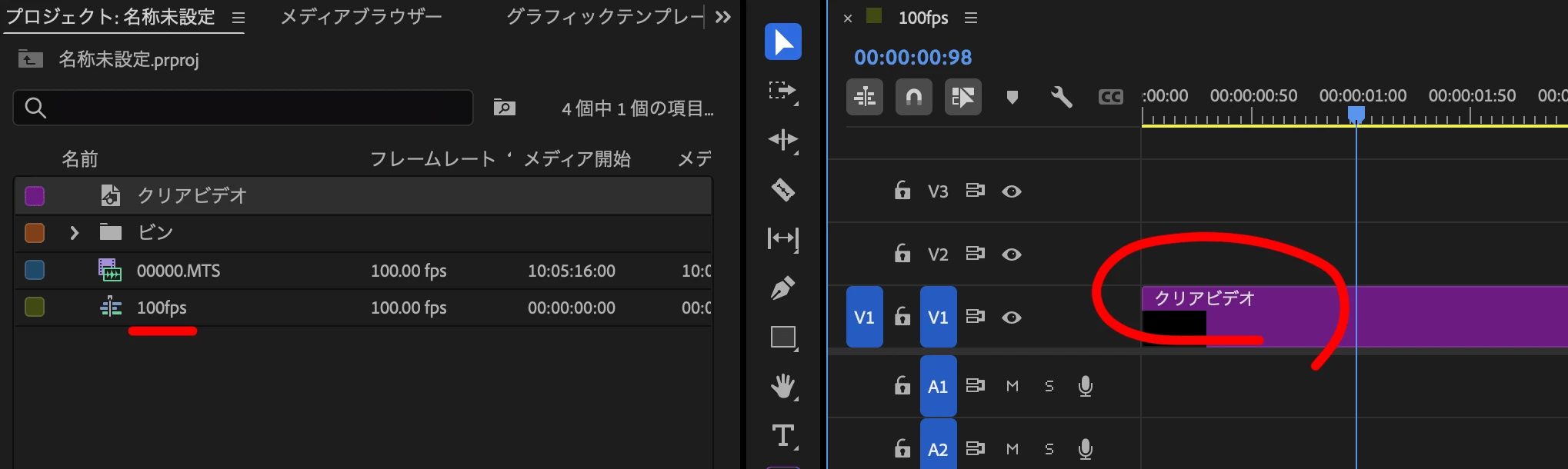Solo the A2 audio track
Image resolution: width=1568 pixels, height=469 pixels.
pyautogui.click(x=1049, y=449)
